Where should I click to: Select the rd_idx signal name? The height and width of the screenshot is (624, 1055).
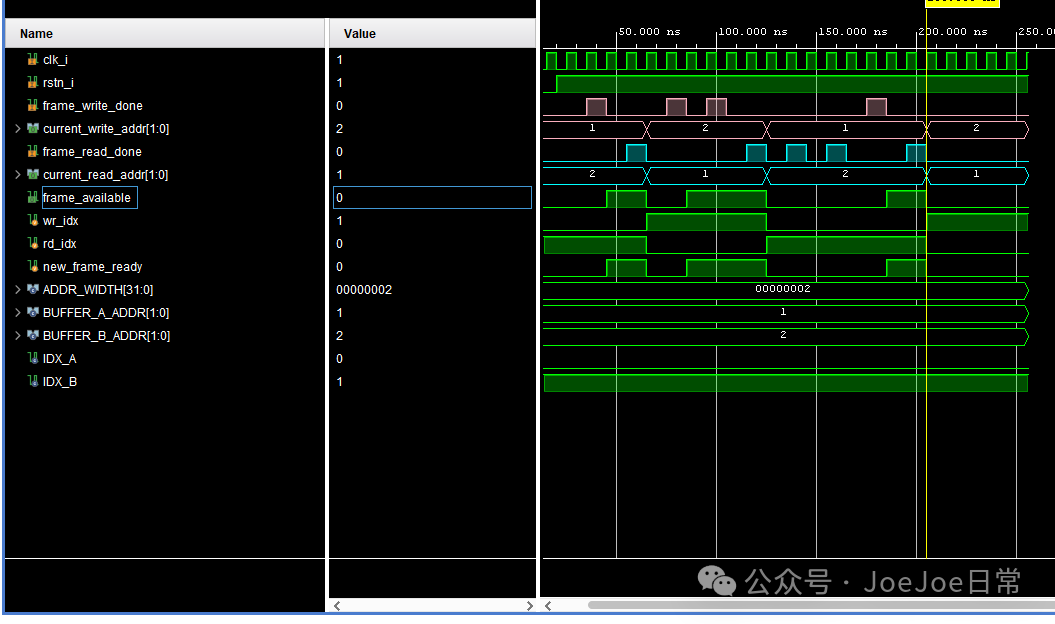click(x=59, y=244)
